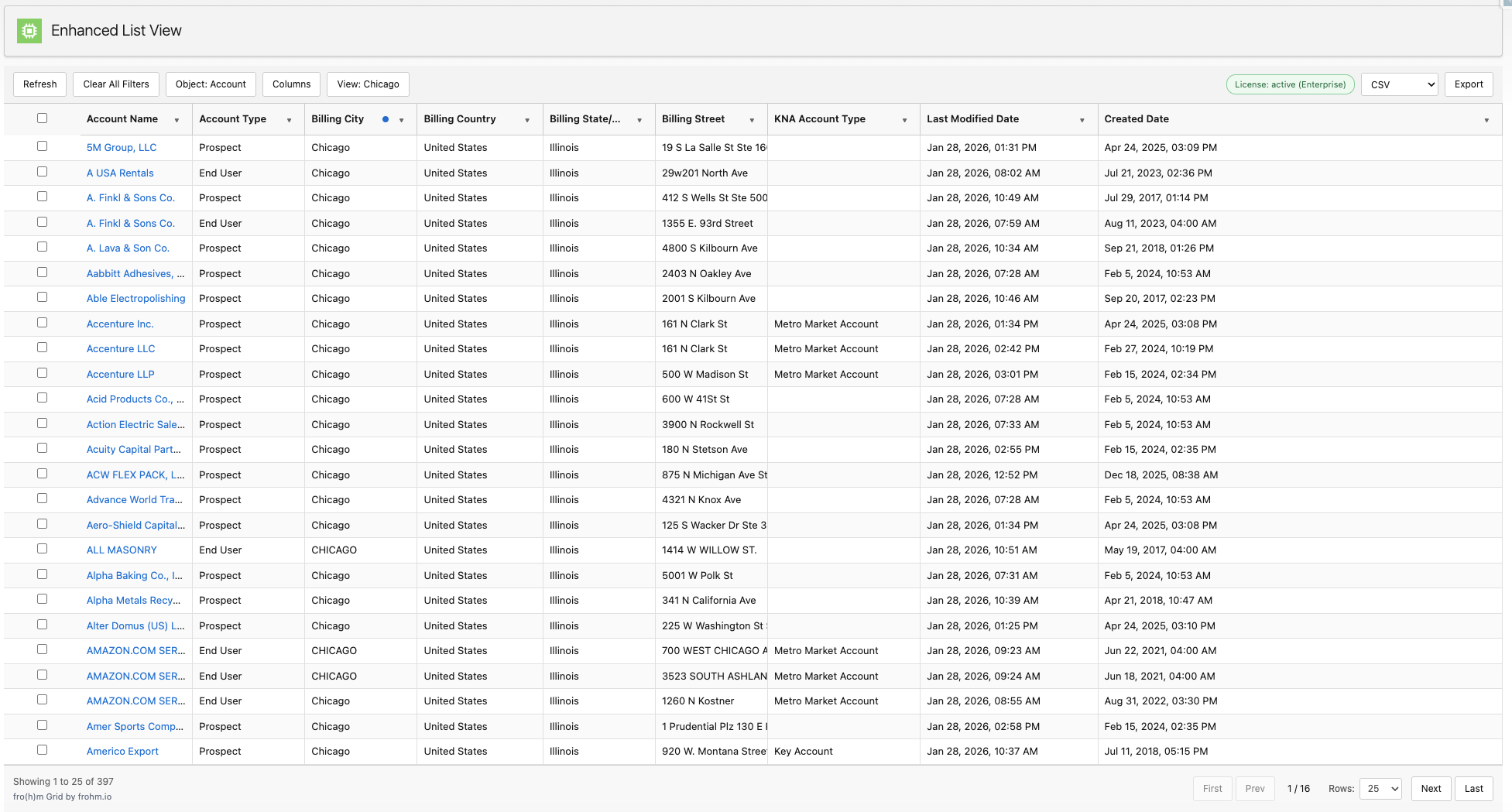Open the Billing Country column menu arrow

tap(527, 120)
